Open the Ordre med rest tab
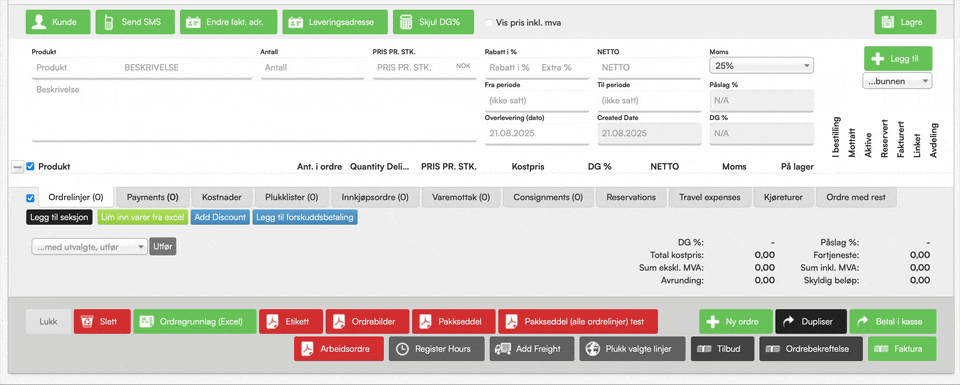 (x=856, y=197)
